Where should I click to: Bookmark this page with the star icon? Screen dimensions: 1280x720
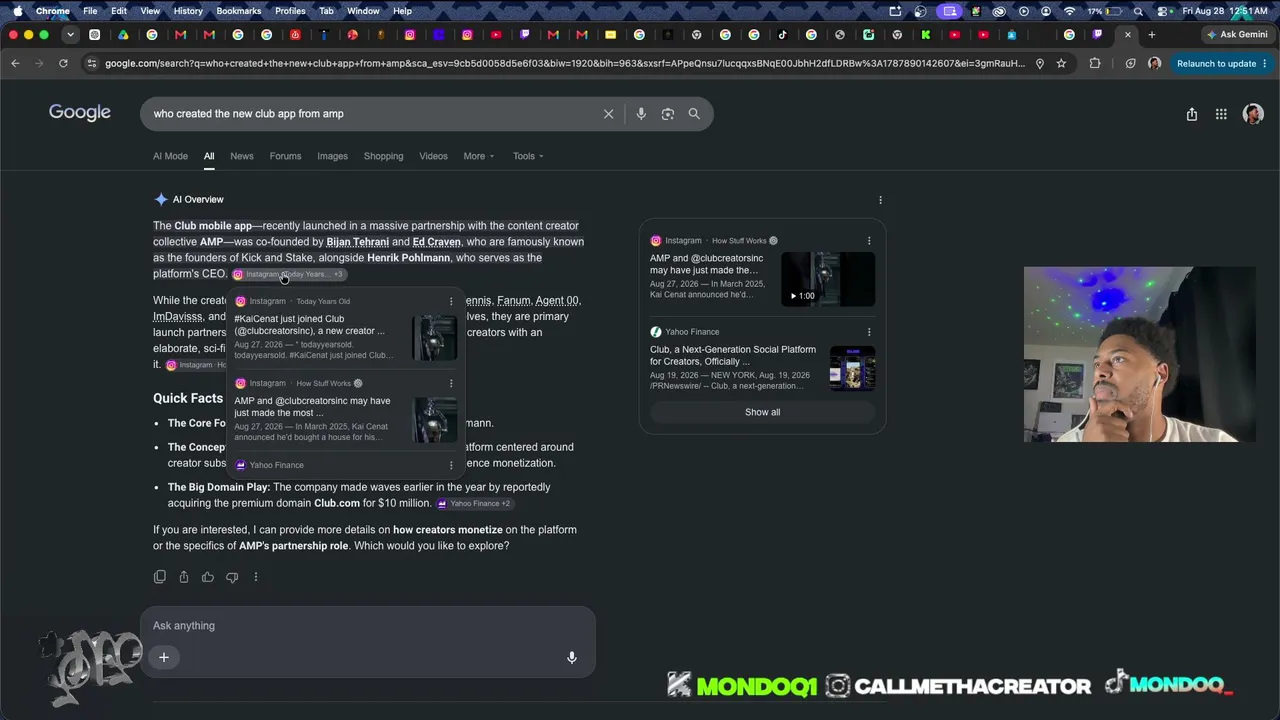coord(1061,63)
